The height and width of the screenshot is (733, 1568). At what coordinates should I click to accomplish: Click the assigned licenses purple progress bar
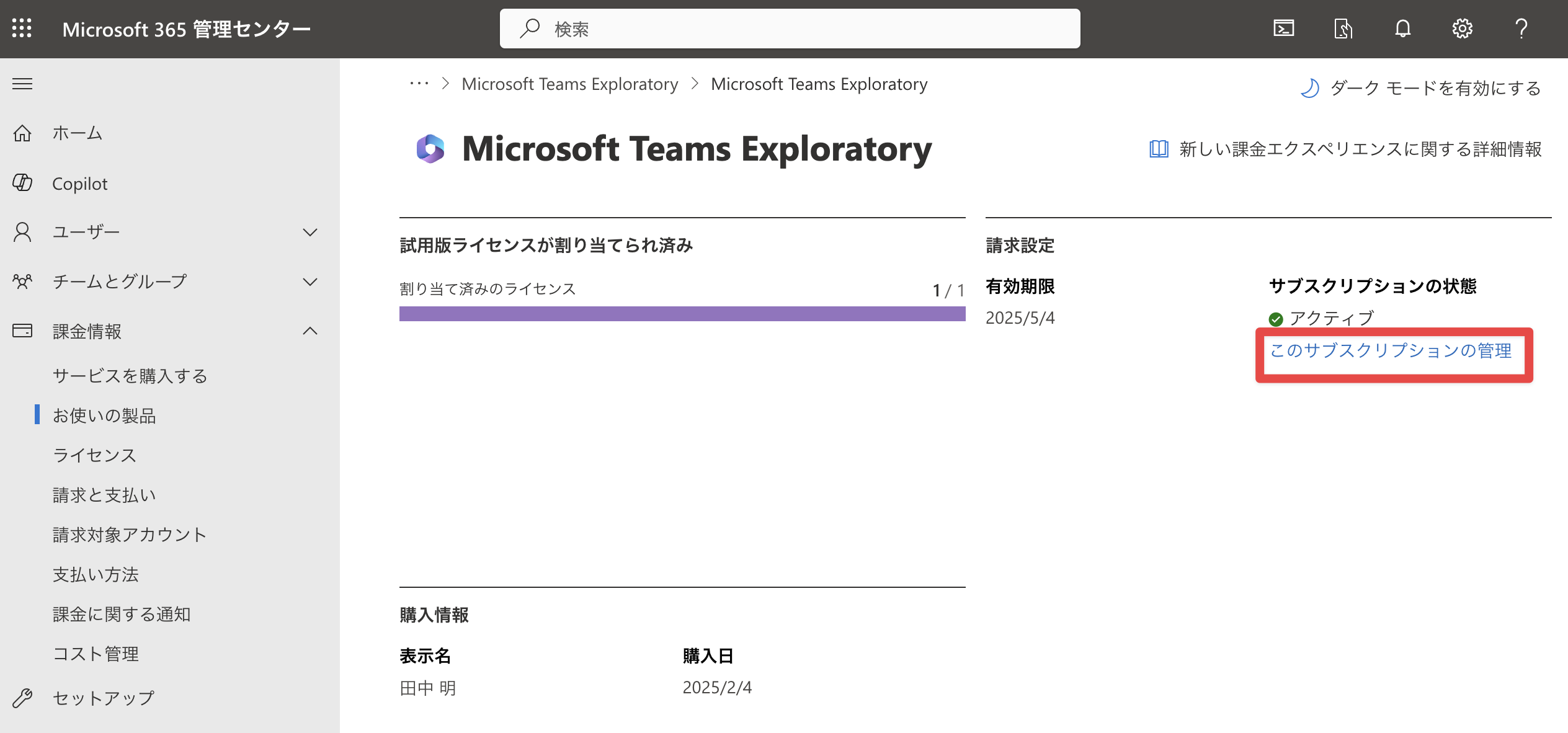tap(682, 314)
